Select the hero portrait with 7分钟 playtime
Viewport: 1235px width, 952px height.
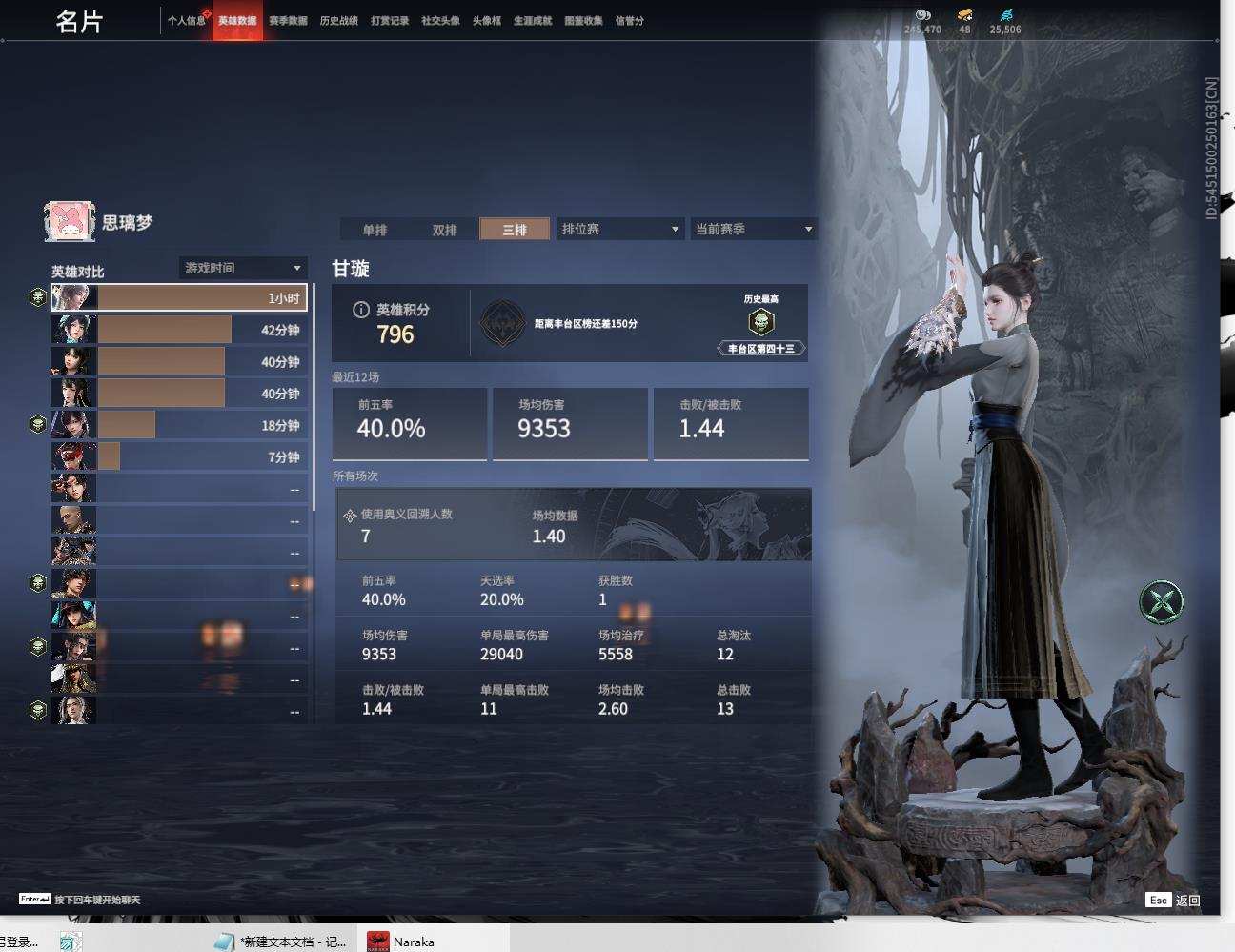[73, 456]
